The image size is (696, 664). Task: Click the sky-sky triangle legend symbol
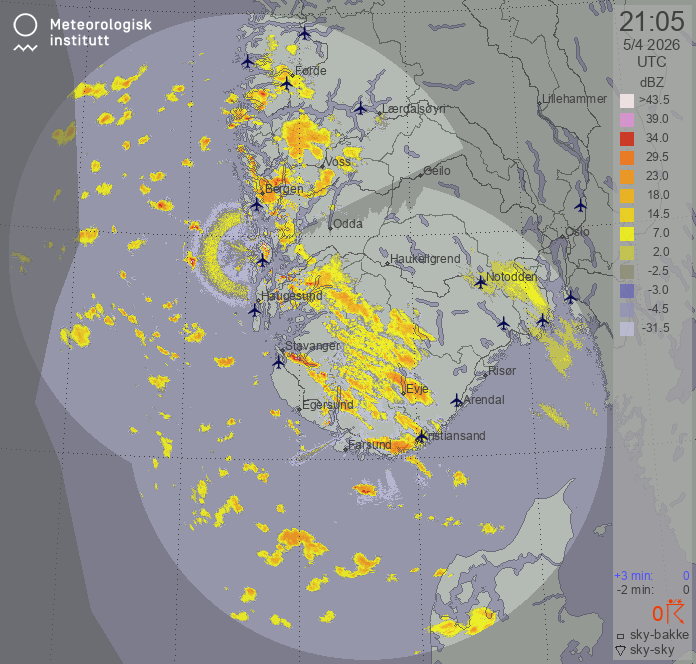tap(621, 651)
